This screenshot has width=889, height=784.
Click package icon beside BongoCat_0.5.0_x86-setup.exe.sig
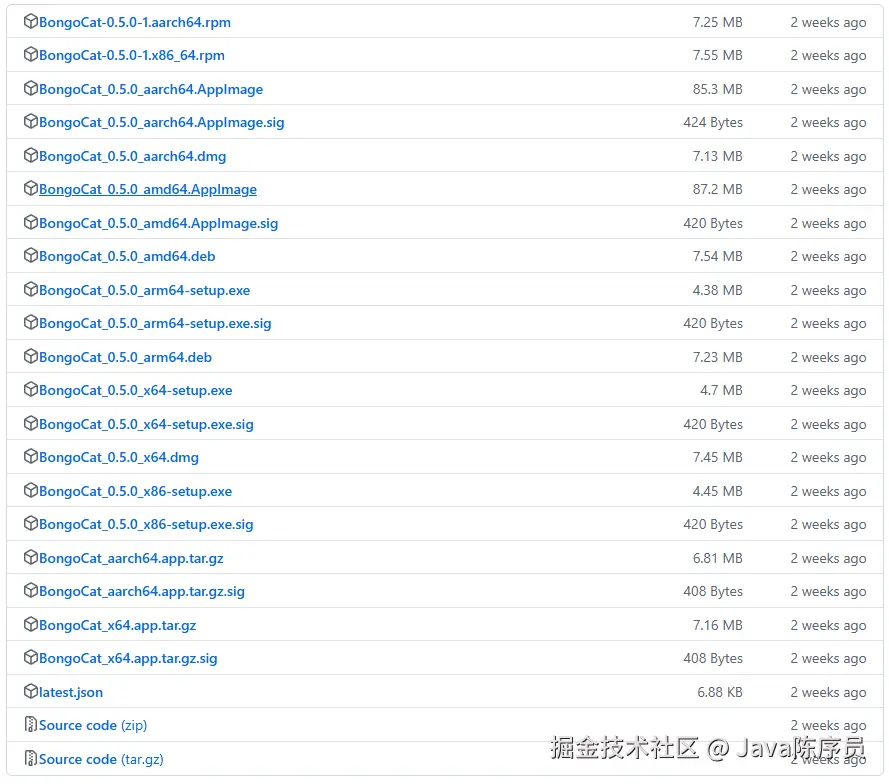point(31,523)
